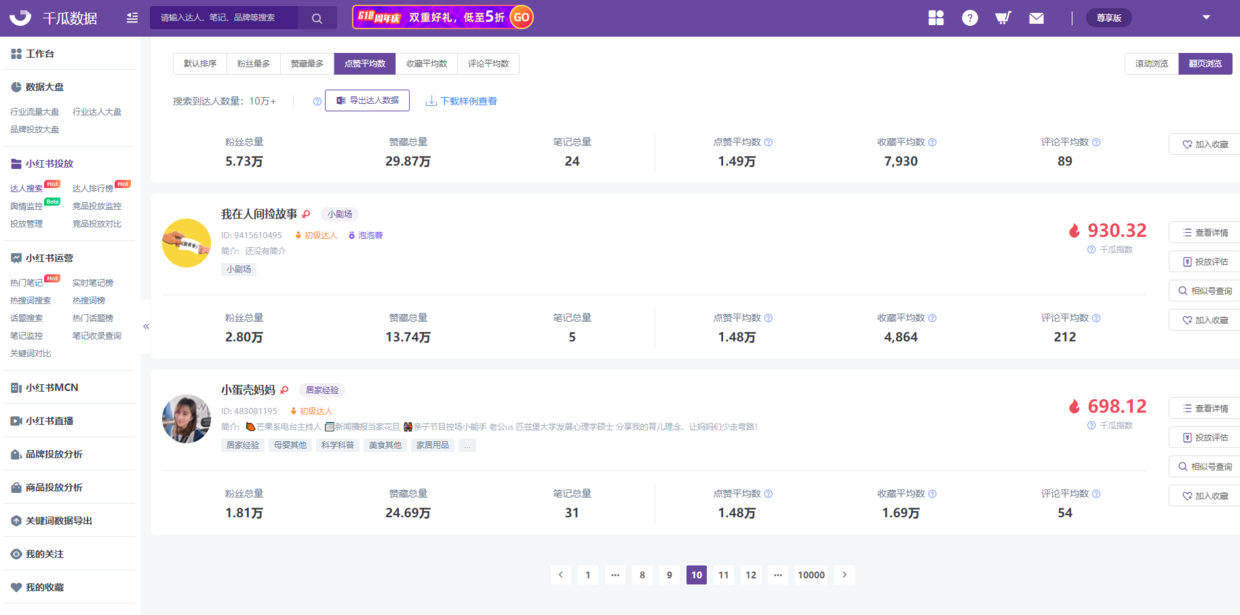Open 小红书MCN in the sidebar
This screenshot has height=615, width=1240.
(x=52, y=388)
